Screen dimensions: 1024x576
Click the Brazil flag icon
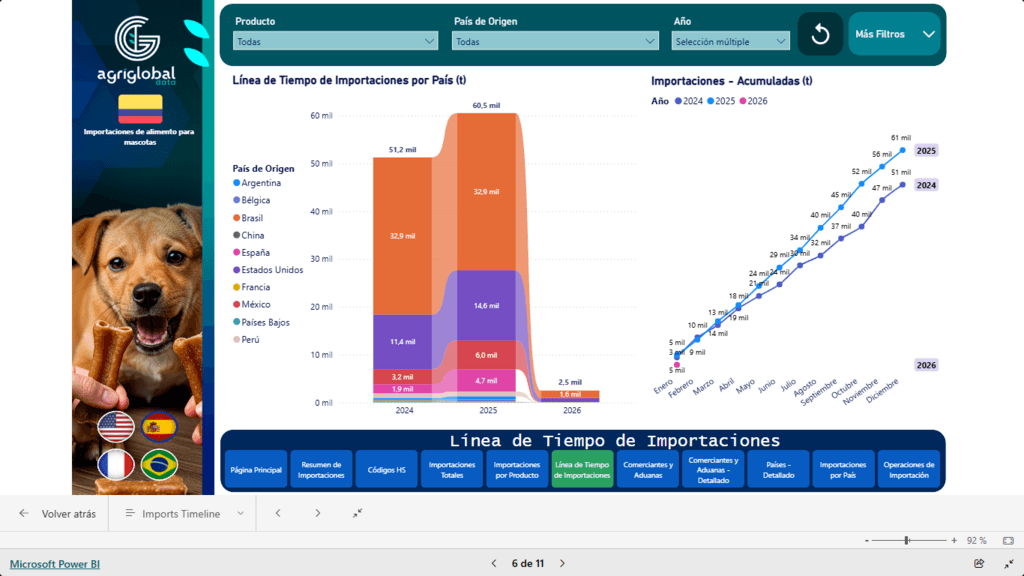[159, 466]
